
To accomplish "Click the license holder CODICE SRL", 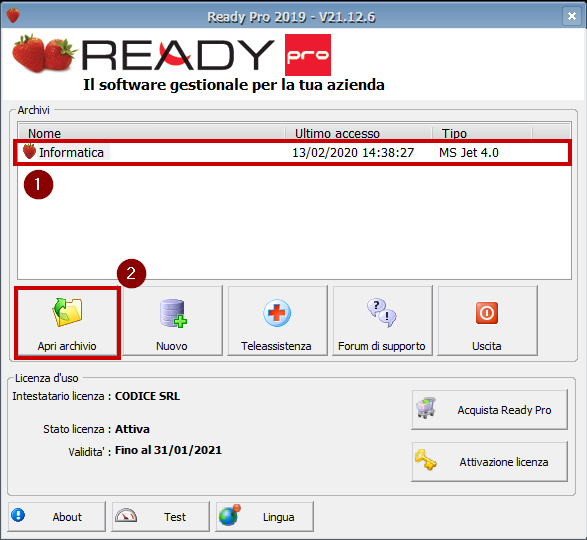I will [x=147, y=396].
